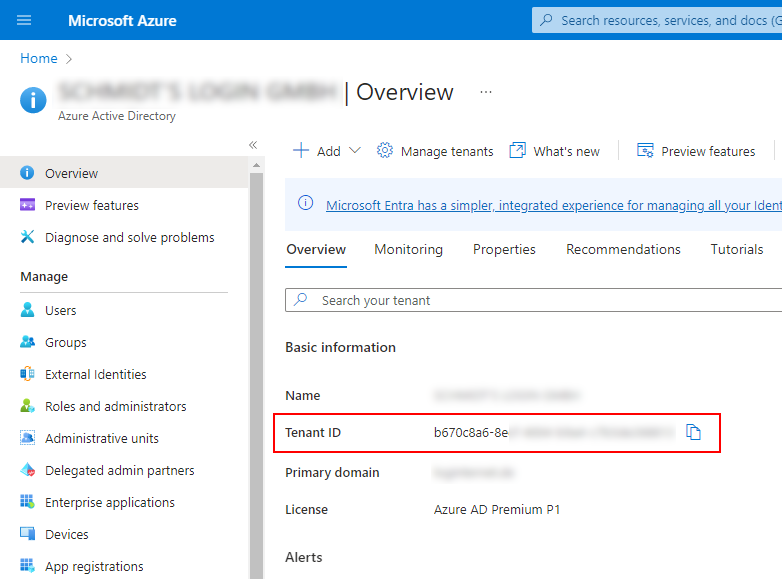Click the Roles and administrators icon
782x579 pixels.
27,406
